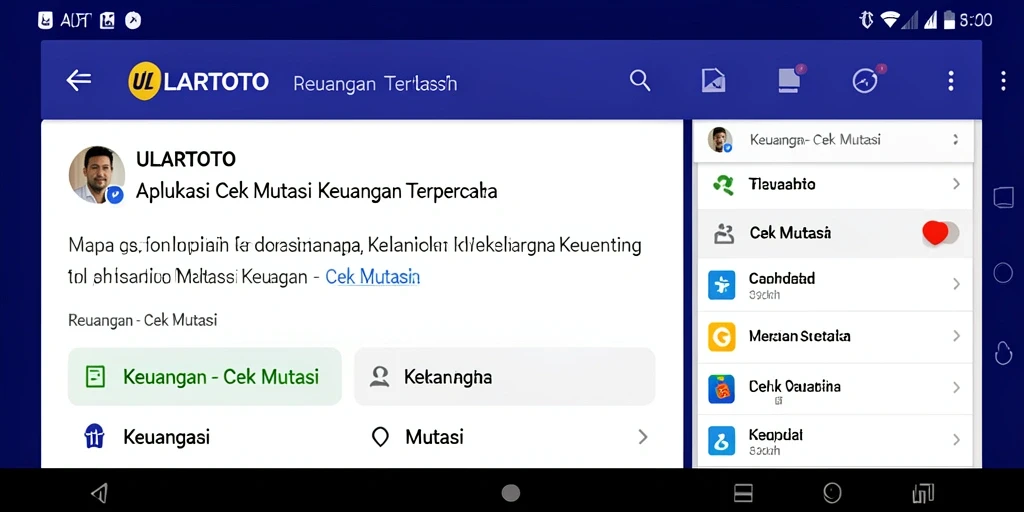Tap the rightmost navigation bar icon
This screenshot has height=512, width=1024.
pos(923,494)
